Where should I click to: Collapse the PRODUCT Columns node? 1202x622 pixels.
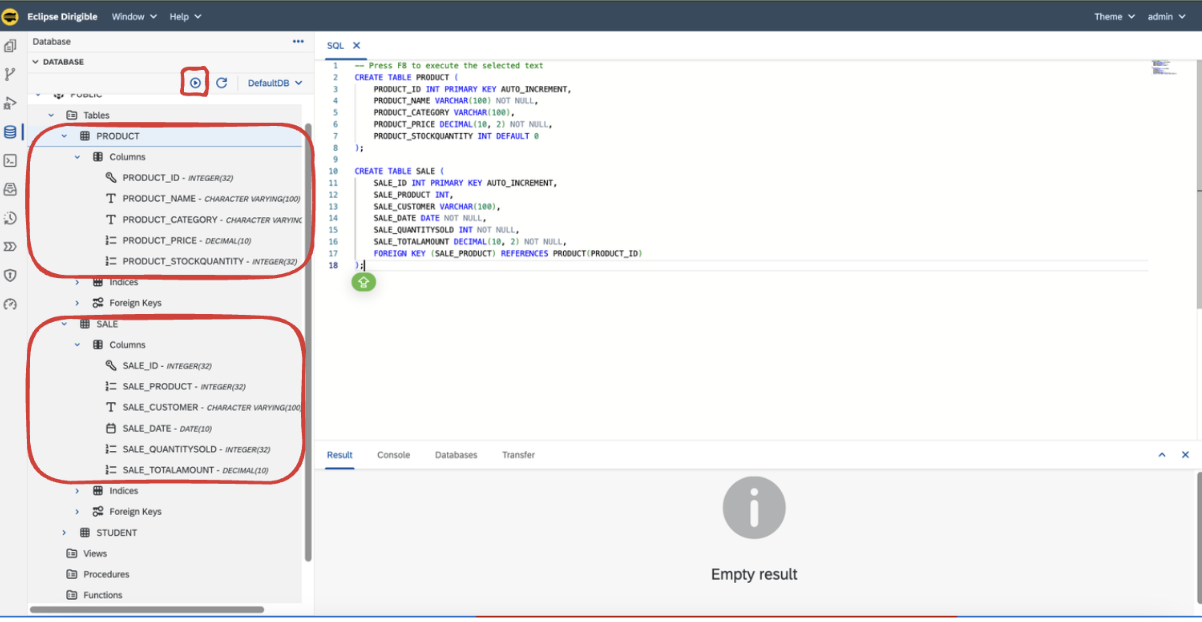[77, 157]
